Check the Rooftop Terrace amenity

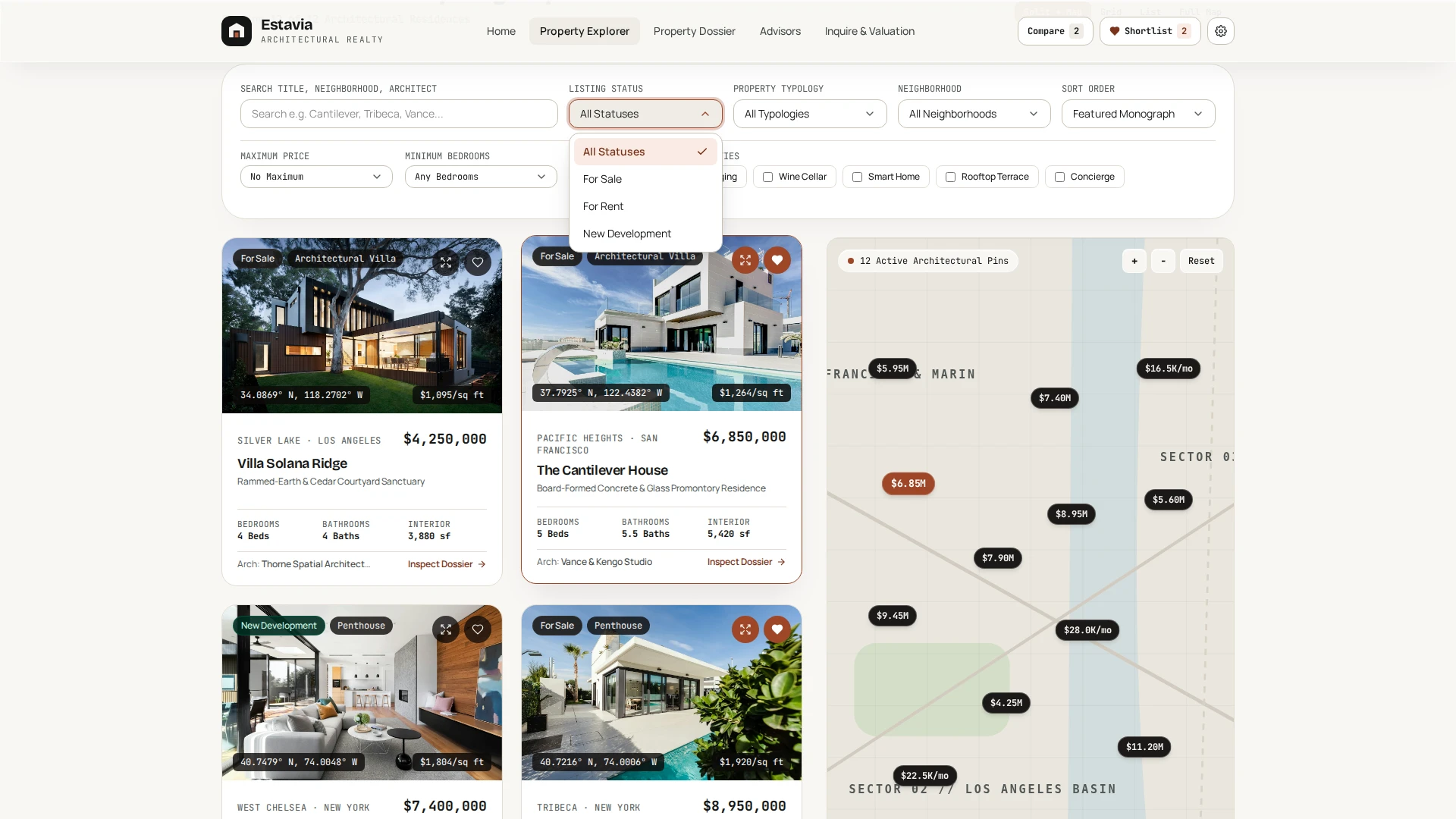click(x=950, y=177)
